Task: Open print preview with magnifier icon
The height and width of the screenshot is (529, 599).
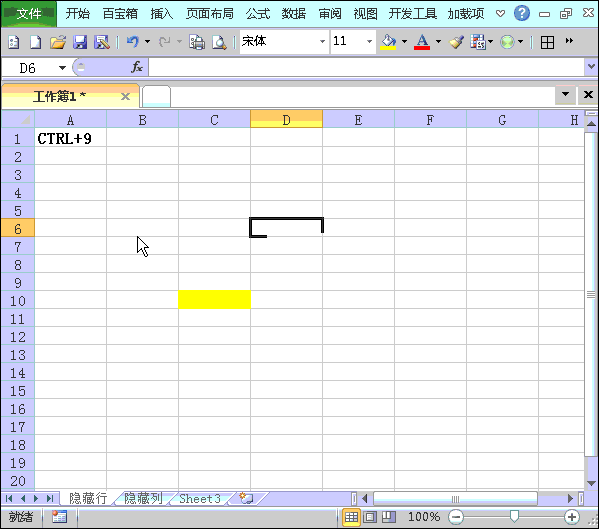Action: pos(219,42)
